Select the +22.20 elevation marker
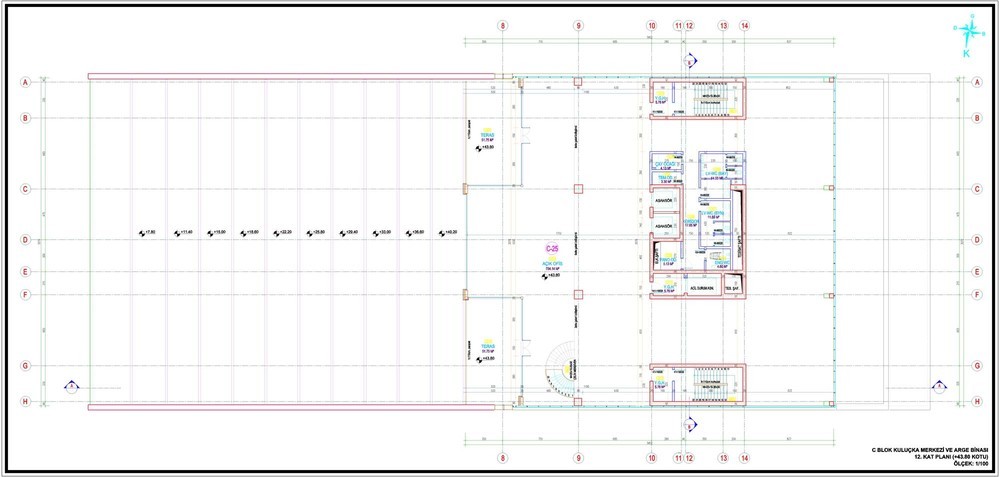 pos(281,233)
